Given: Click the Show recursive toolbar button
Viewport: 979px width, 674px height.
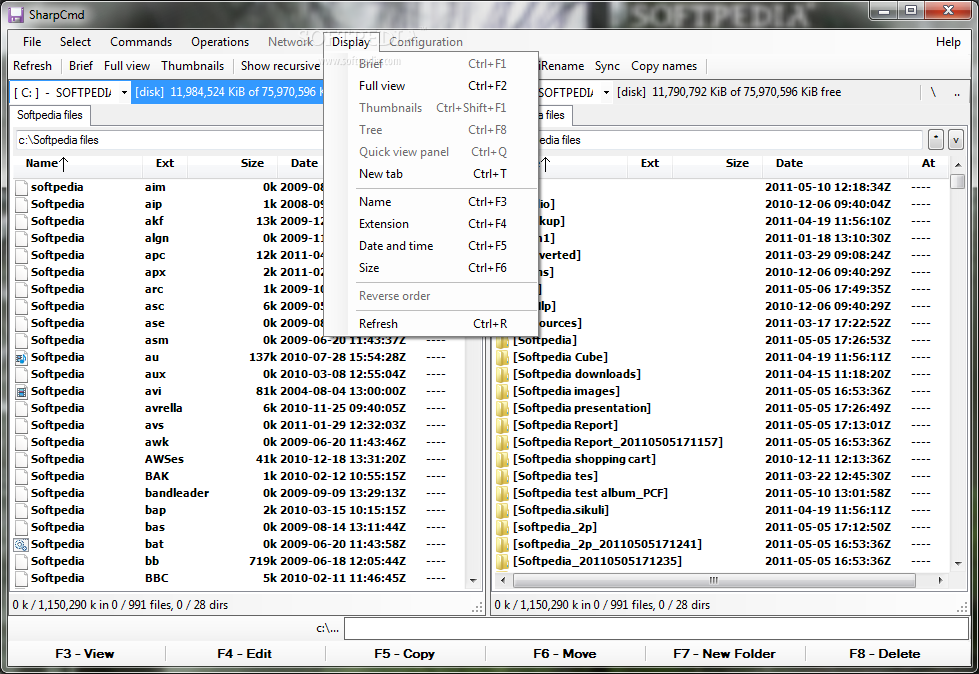Looking at the screenshot, I should [x=280, y=66].
